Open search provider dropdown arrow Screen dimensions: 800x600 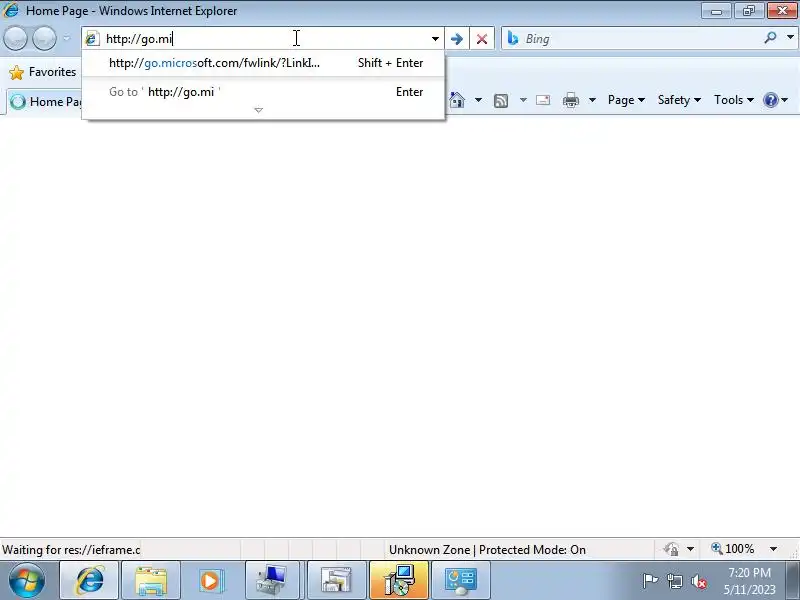tap(790, 37)
